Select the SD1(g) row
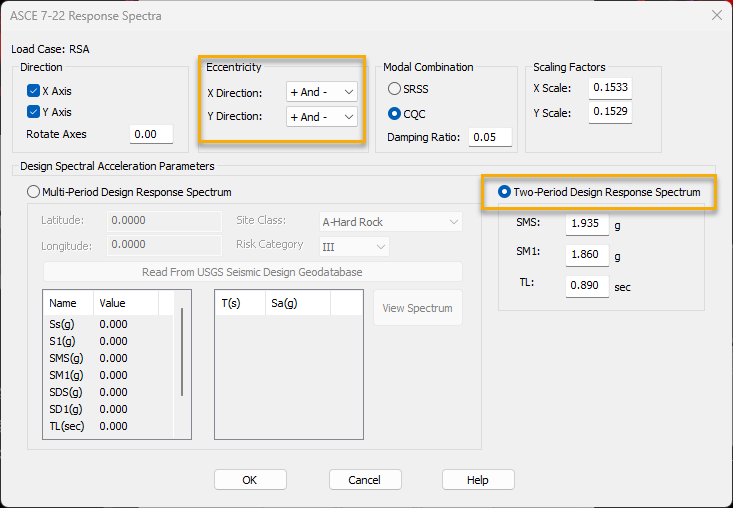Screen dimensions: 733x508 click(x=108, y=409)
